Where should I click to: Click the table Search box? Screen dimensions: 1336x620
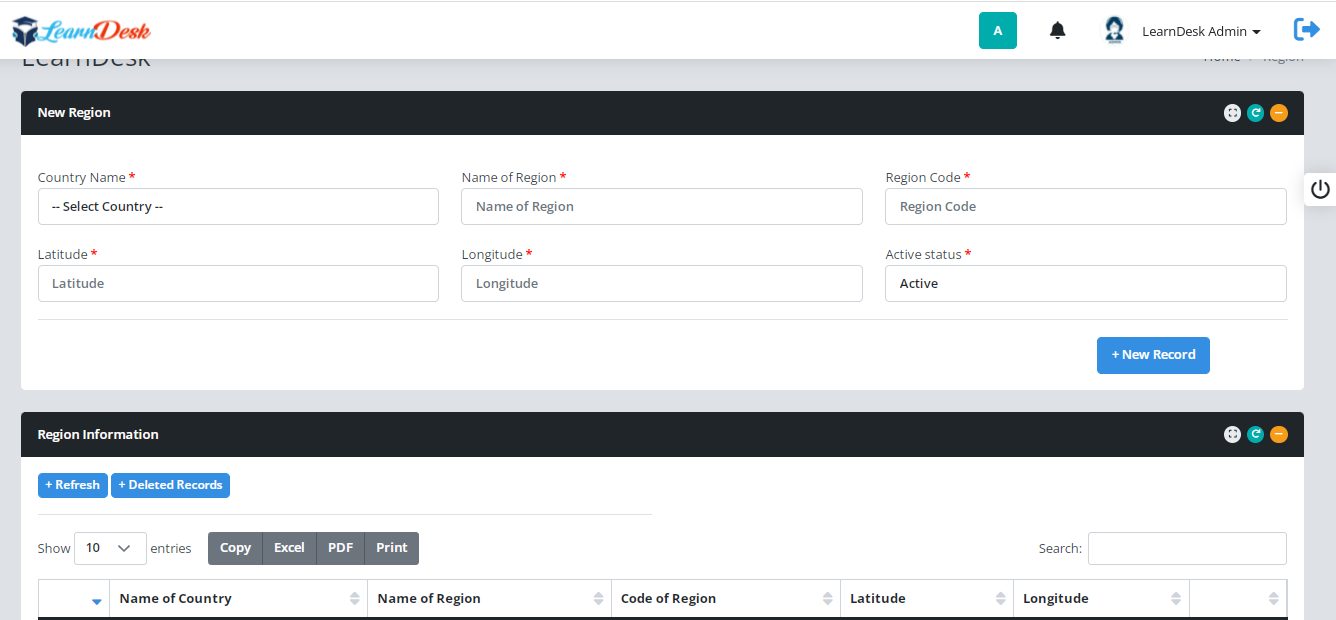1187,548
